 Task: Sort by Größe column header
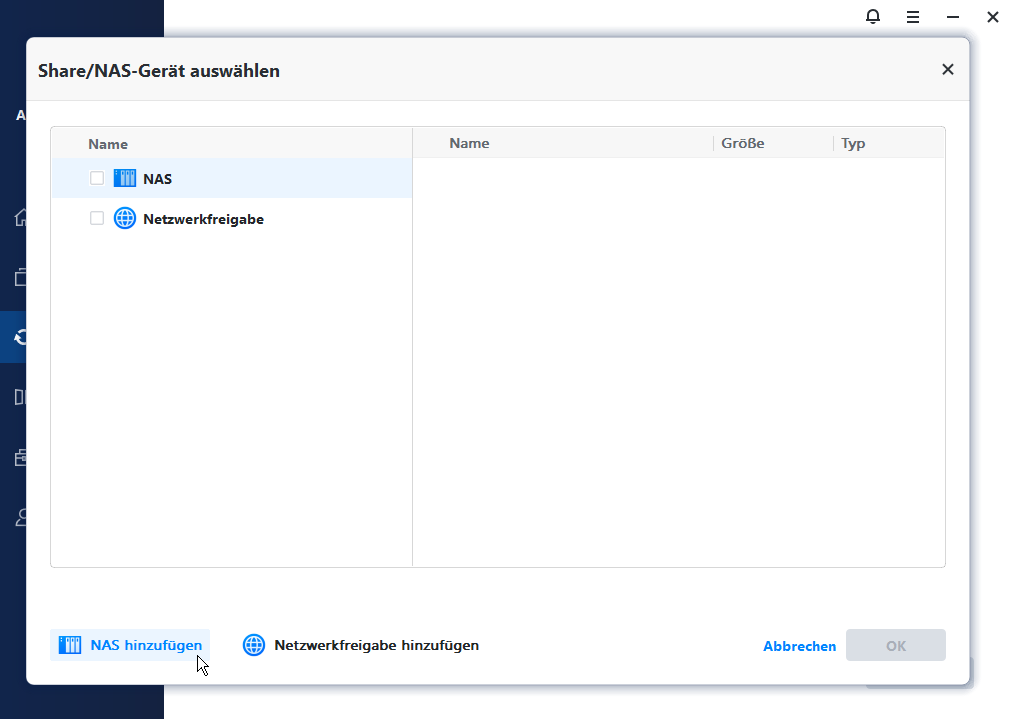(x=743, y=143)
